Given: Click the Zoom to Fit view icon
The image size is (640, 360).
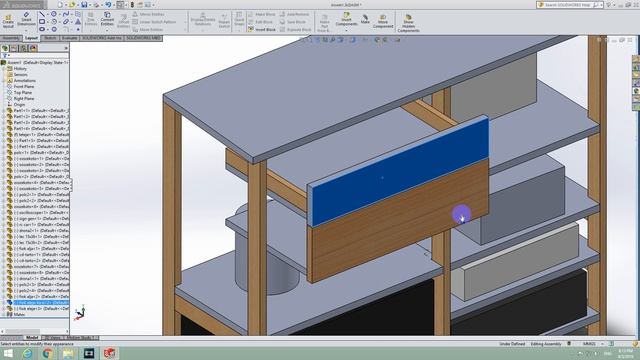Looking at the screenshot, I should pos(302,40).
